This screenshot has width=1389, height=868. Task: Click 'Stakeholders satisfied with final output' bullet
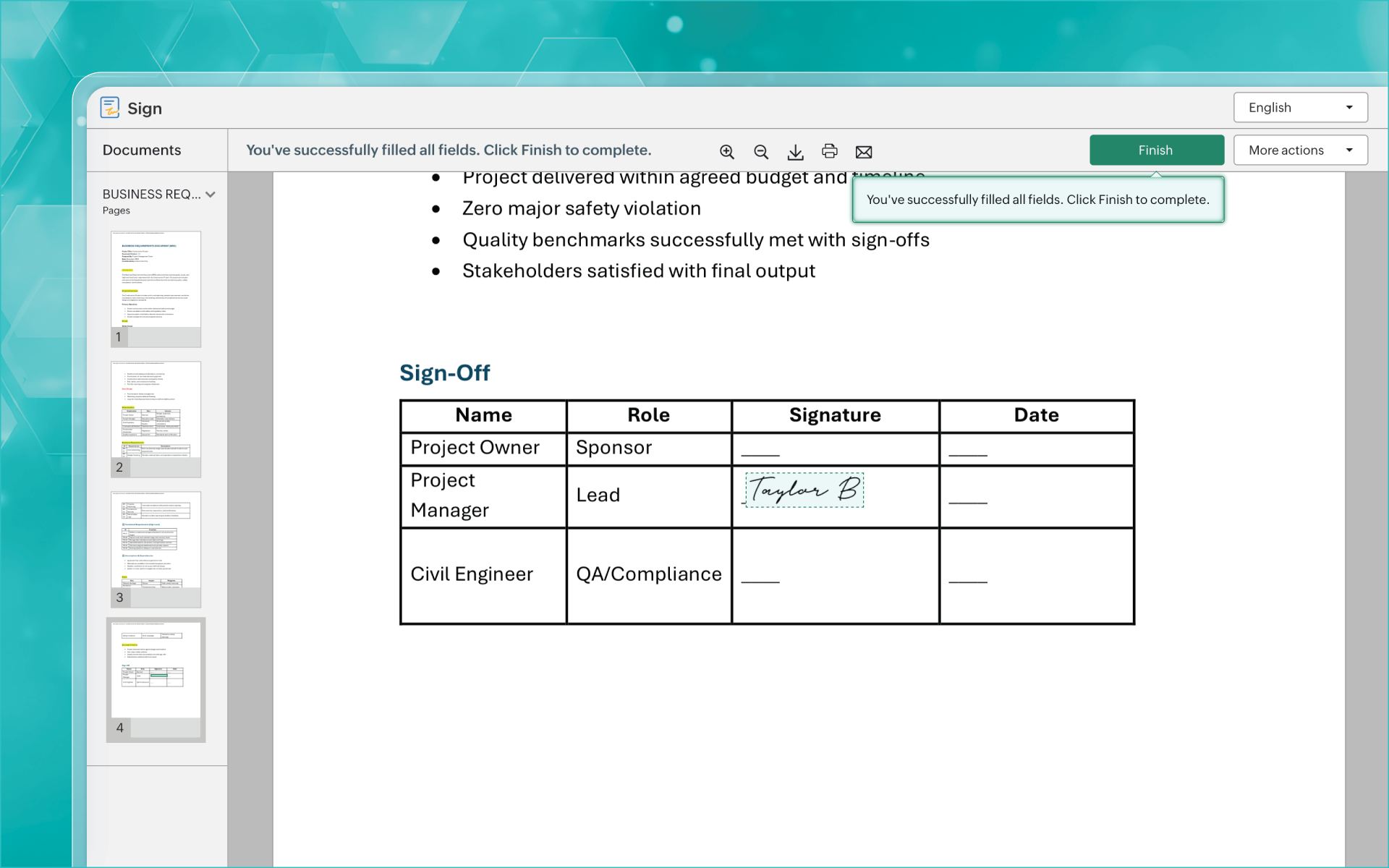point(639,271)
